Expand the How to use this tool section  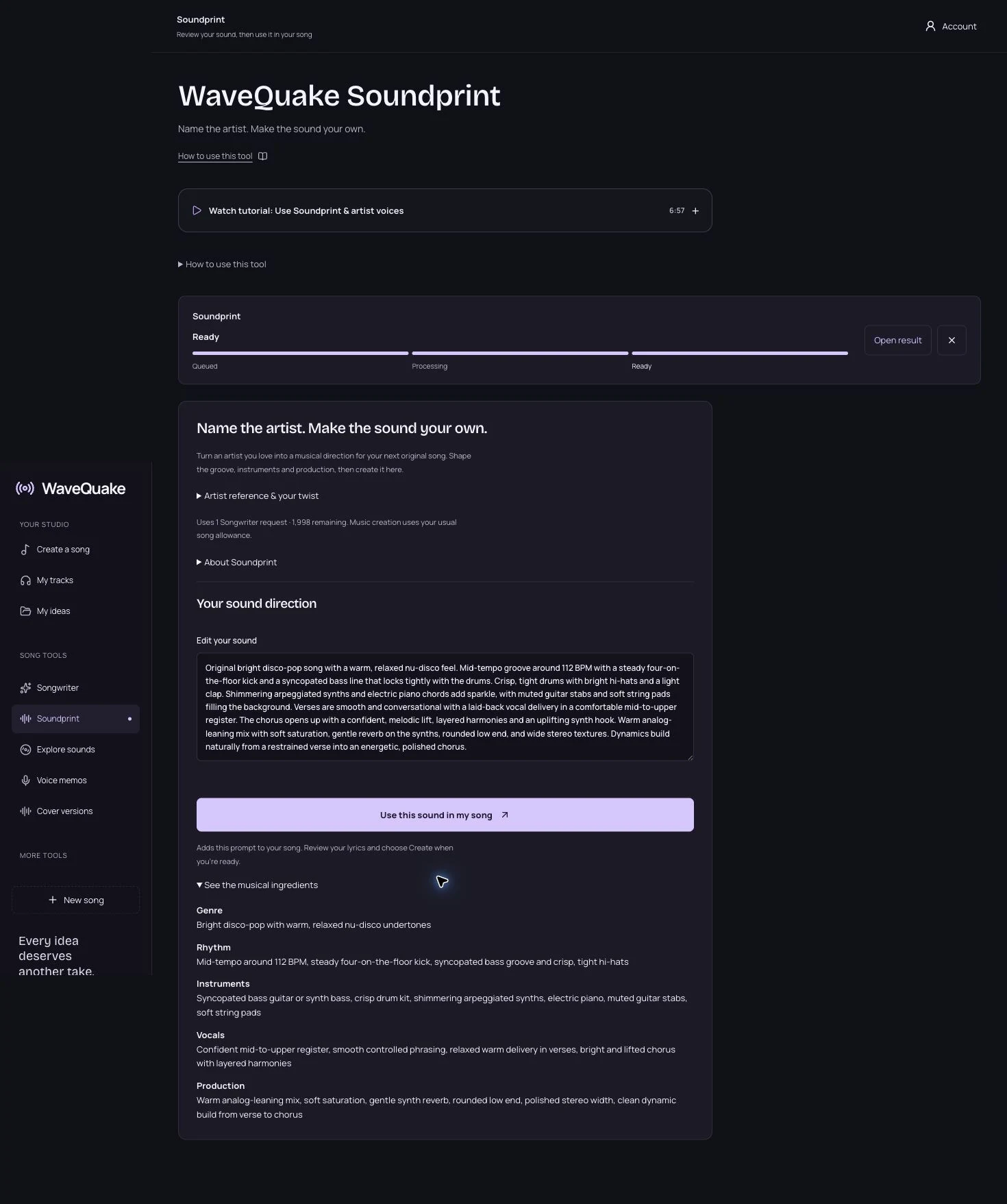(x=222, y=265)
